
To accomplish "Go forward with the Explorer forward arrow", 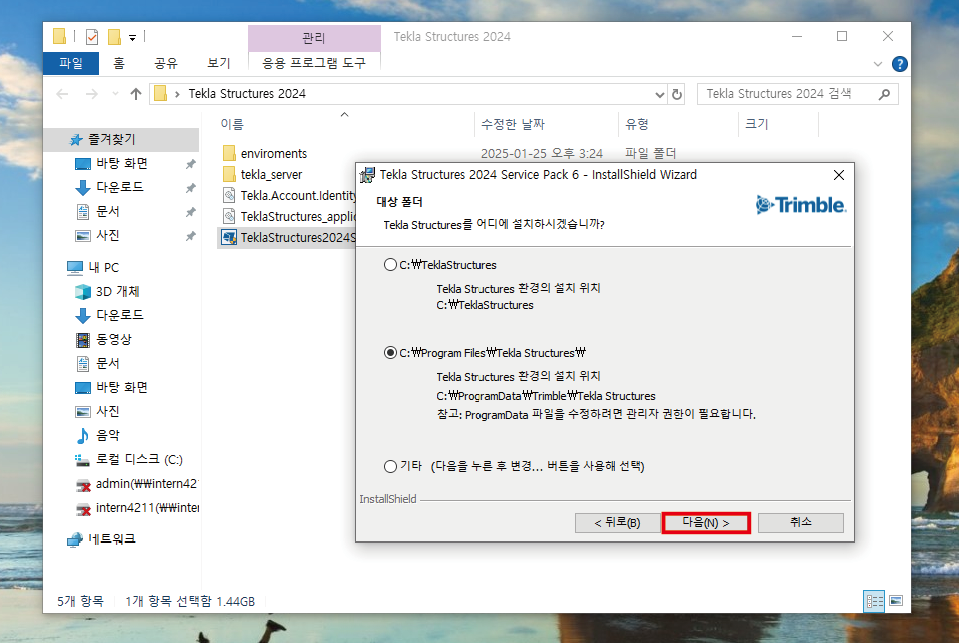I will [x=92, y=94].
